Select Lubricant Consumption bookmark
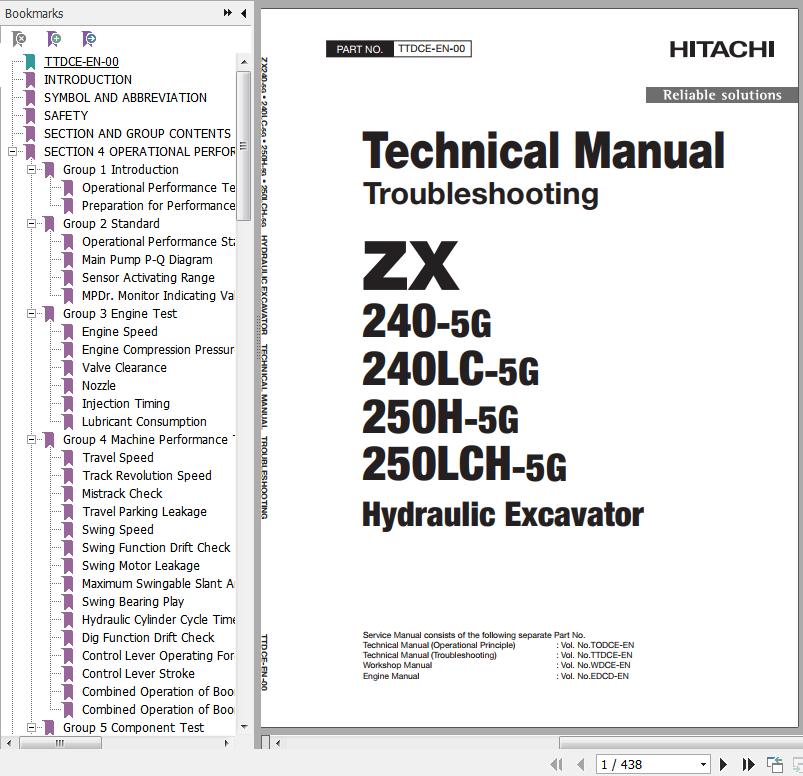 point(144,422)
